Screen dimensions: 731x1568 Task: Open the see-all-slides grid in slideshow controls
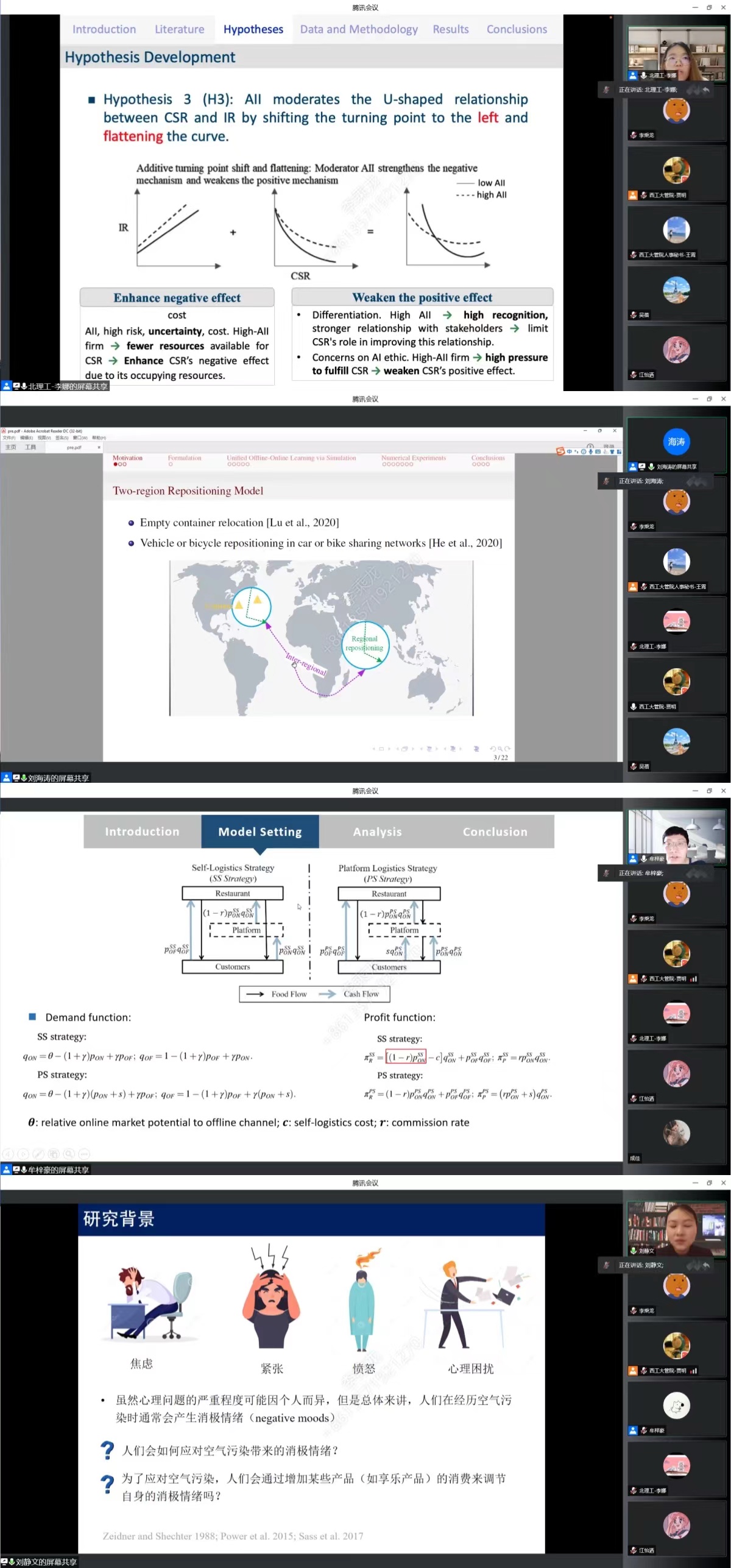click(53, 1153)
